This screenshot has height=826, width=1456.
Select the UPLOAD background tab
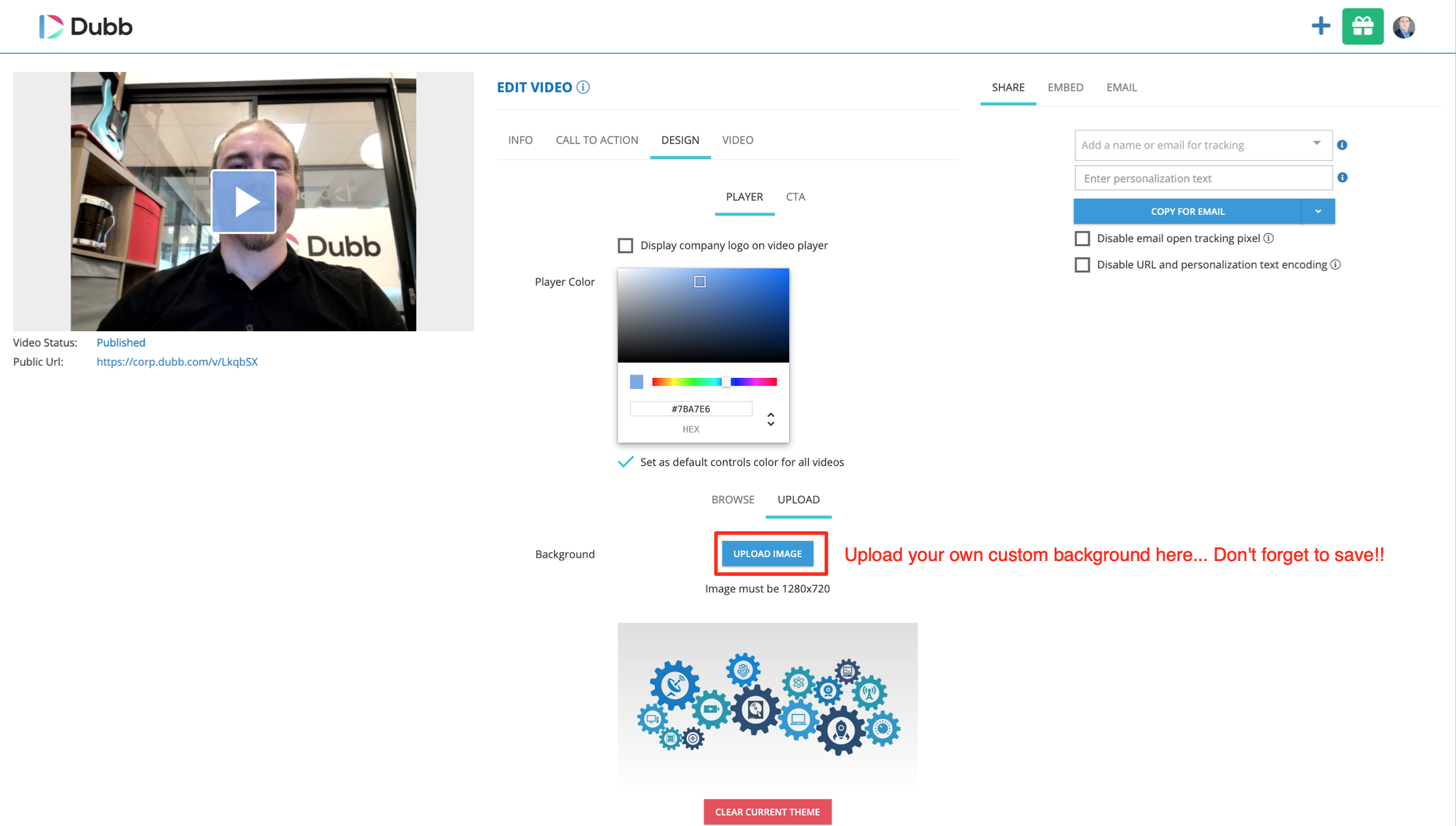(798, 499)
